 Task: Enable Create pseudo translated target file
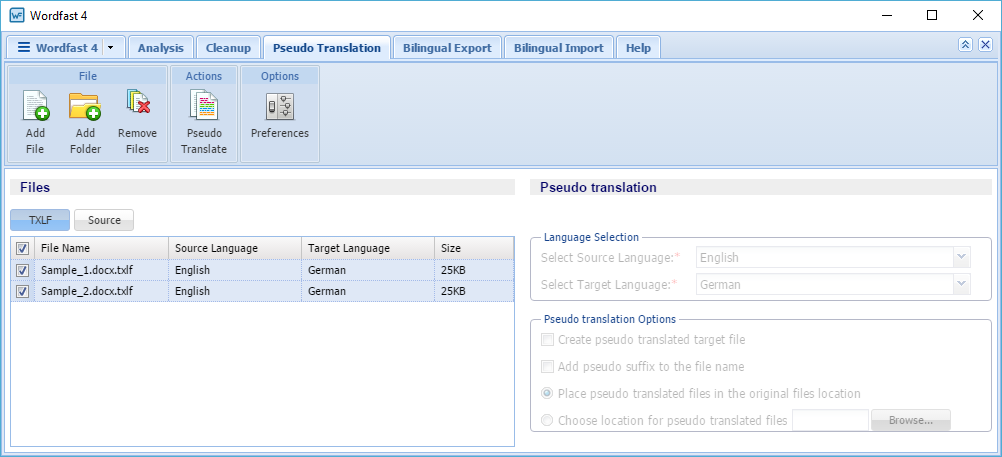pyautogui.click(x=547, y=339)
